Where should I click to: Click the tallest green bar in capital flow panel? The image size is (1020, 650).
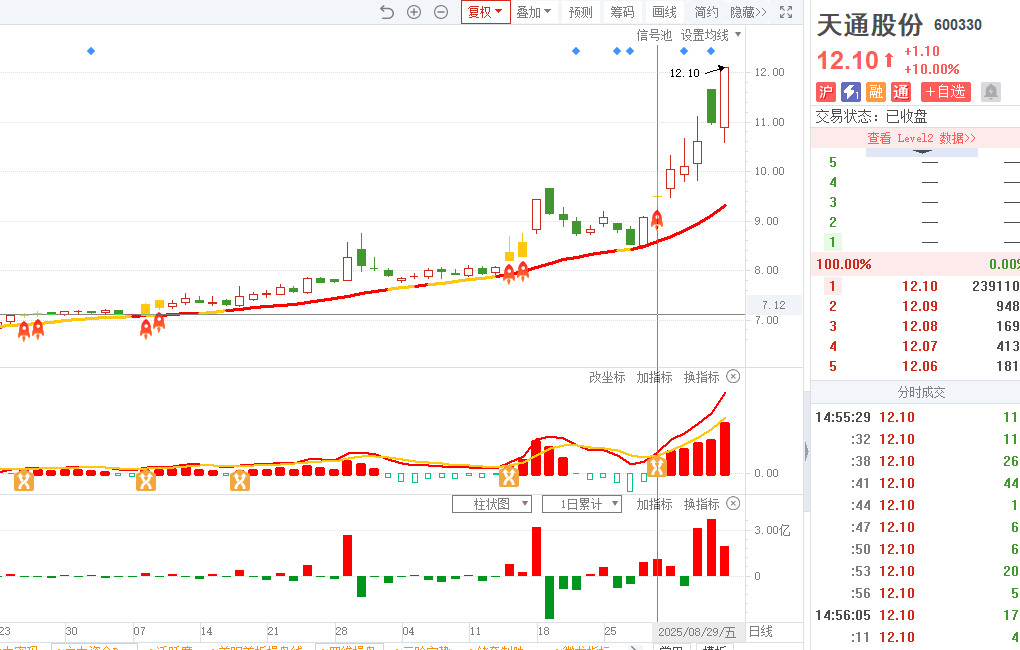pyautogui.click(x=549, y=597)
